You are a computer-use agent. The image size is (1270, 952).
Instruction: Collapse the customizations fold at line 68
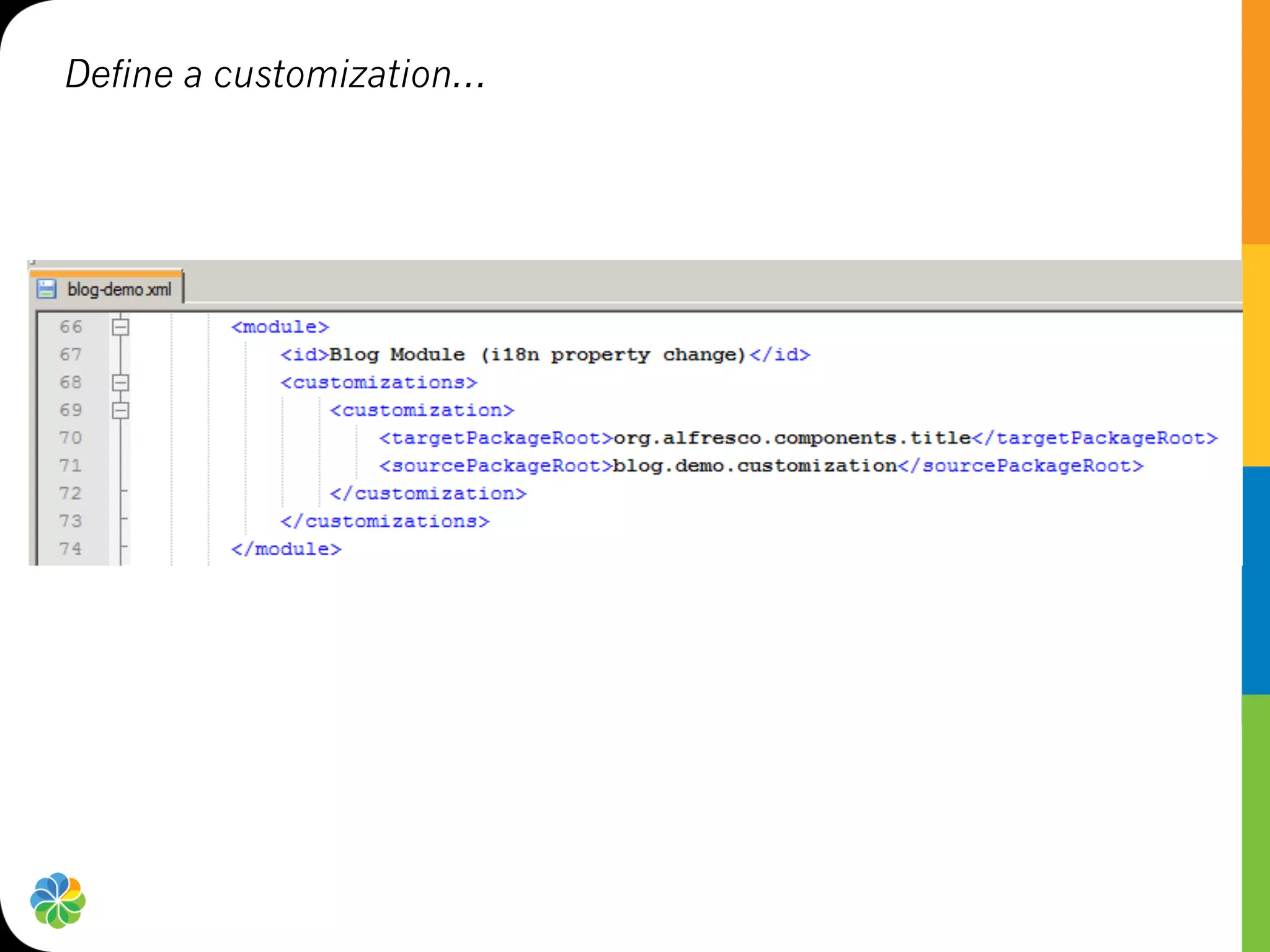120,382
